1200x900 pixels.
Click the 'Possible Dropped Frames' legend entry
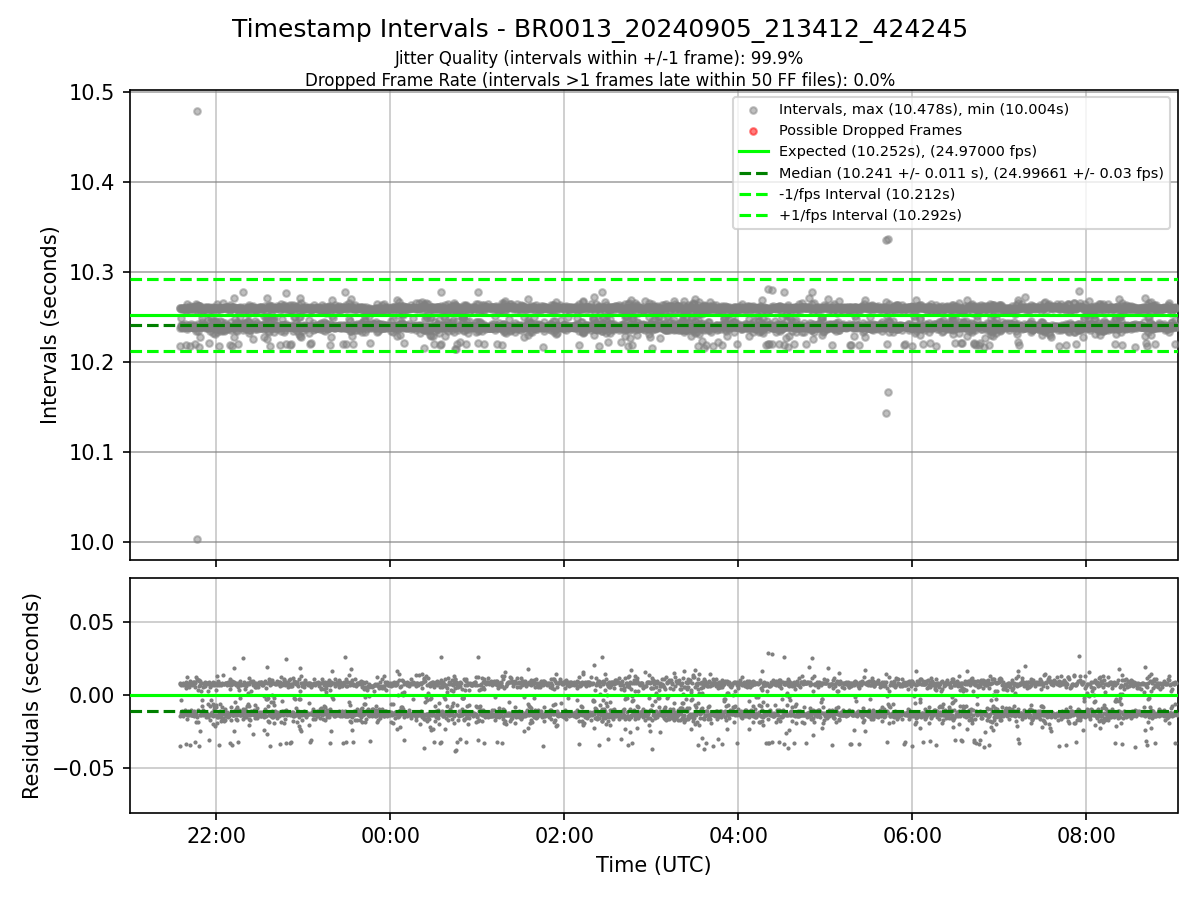[870, 130]
